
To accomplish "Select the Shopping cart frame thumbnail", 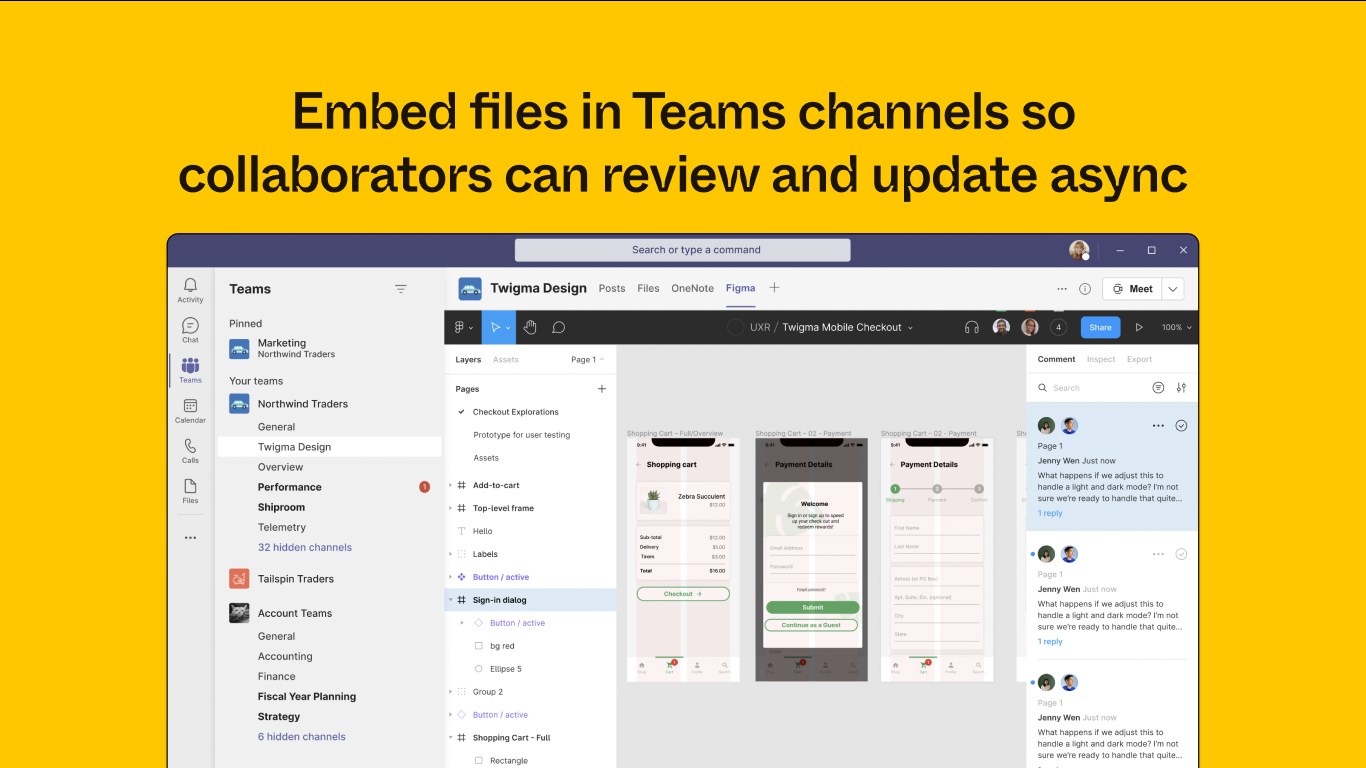I will pos(683,560).
